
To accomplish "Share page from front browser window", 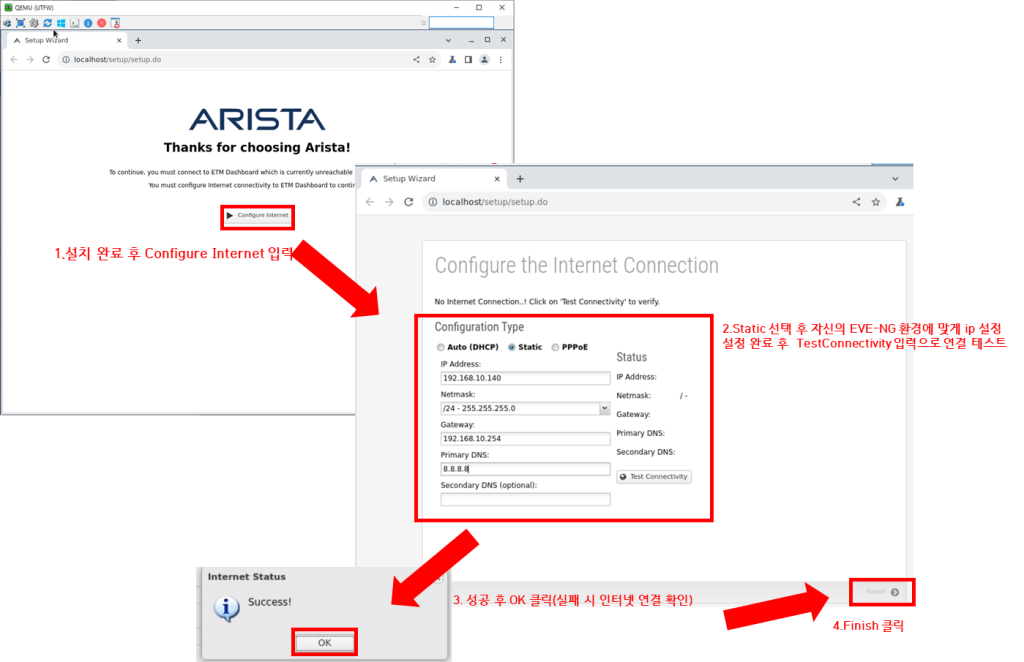I will (x=856, y=202).
